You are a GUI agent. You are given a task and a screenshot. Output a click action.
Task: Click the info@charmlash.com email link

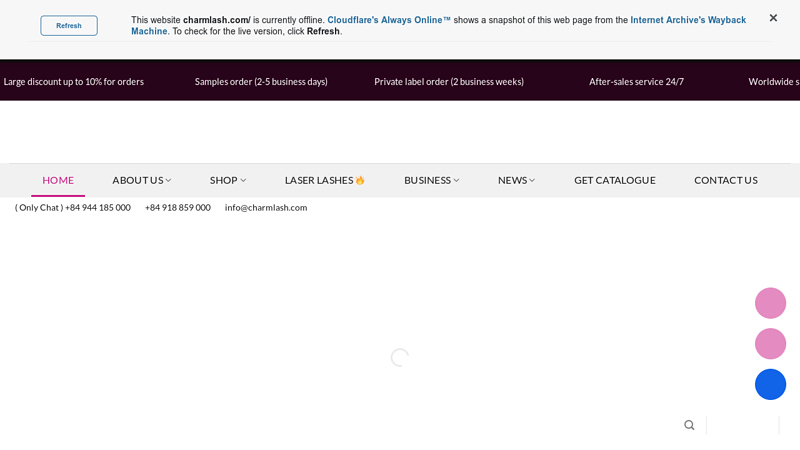click(266, 208)
